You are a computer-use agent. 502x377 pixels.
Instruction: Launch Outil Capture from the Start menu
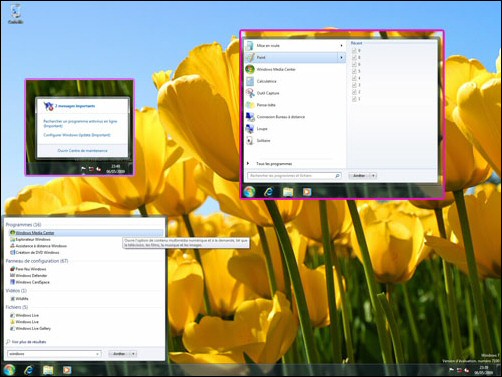295,93
